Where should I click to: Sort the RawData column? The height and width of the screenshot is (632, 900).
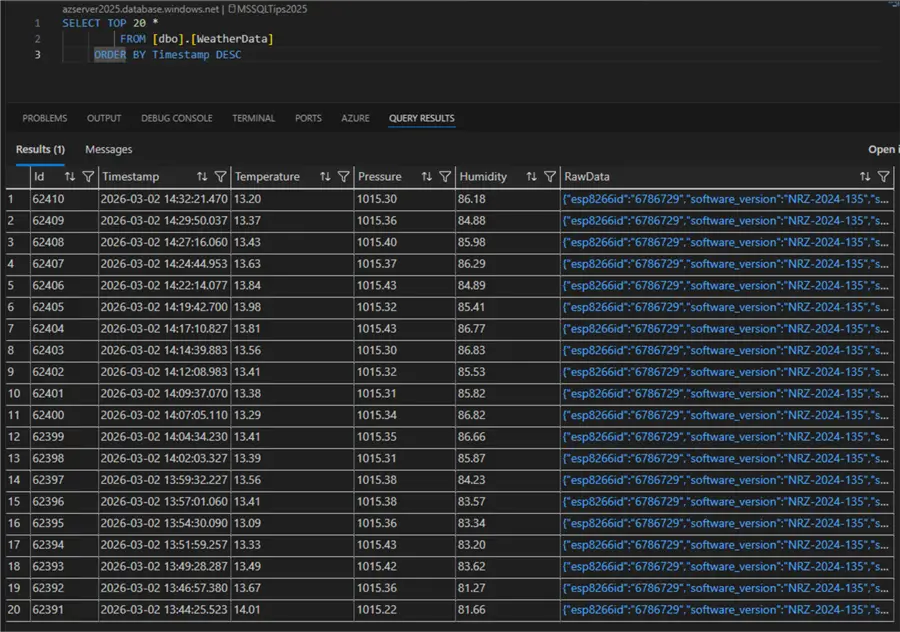coord(865,177)
